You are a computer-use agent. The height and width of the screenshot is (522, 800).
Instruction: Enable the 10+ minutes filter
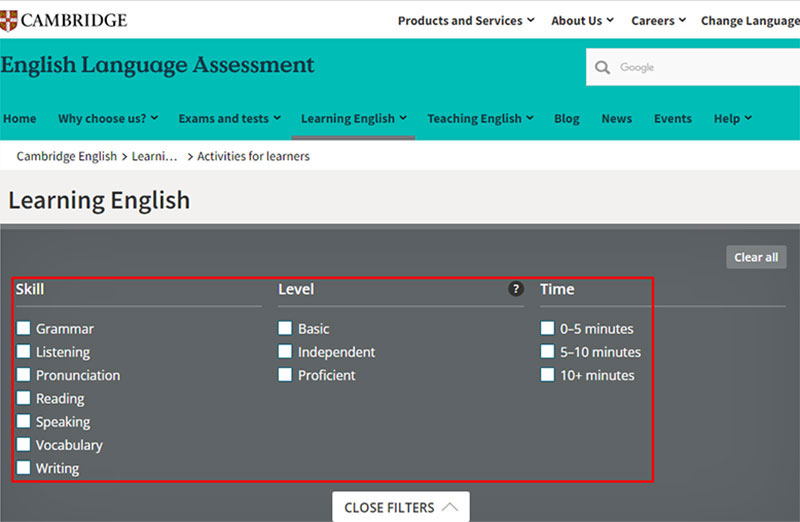pyautogui.click(x=547, y=375)
